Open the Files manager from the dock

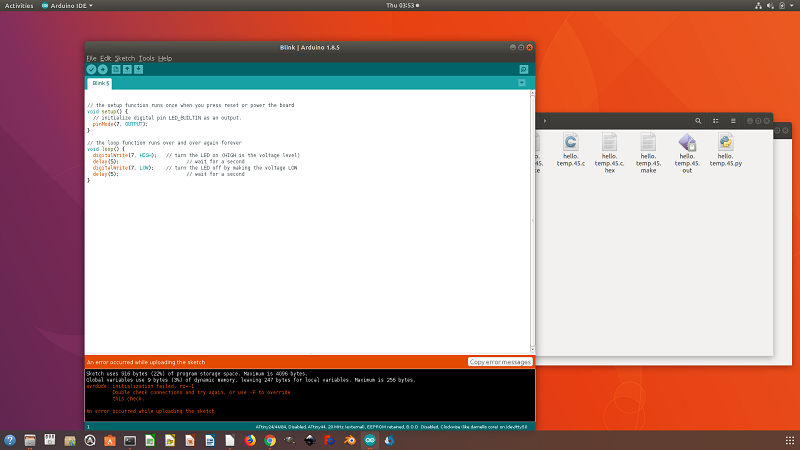tap(30, 440)
